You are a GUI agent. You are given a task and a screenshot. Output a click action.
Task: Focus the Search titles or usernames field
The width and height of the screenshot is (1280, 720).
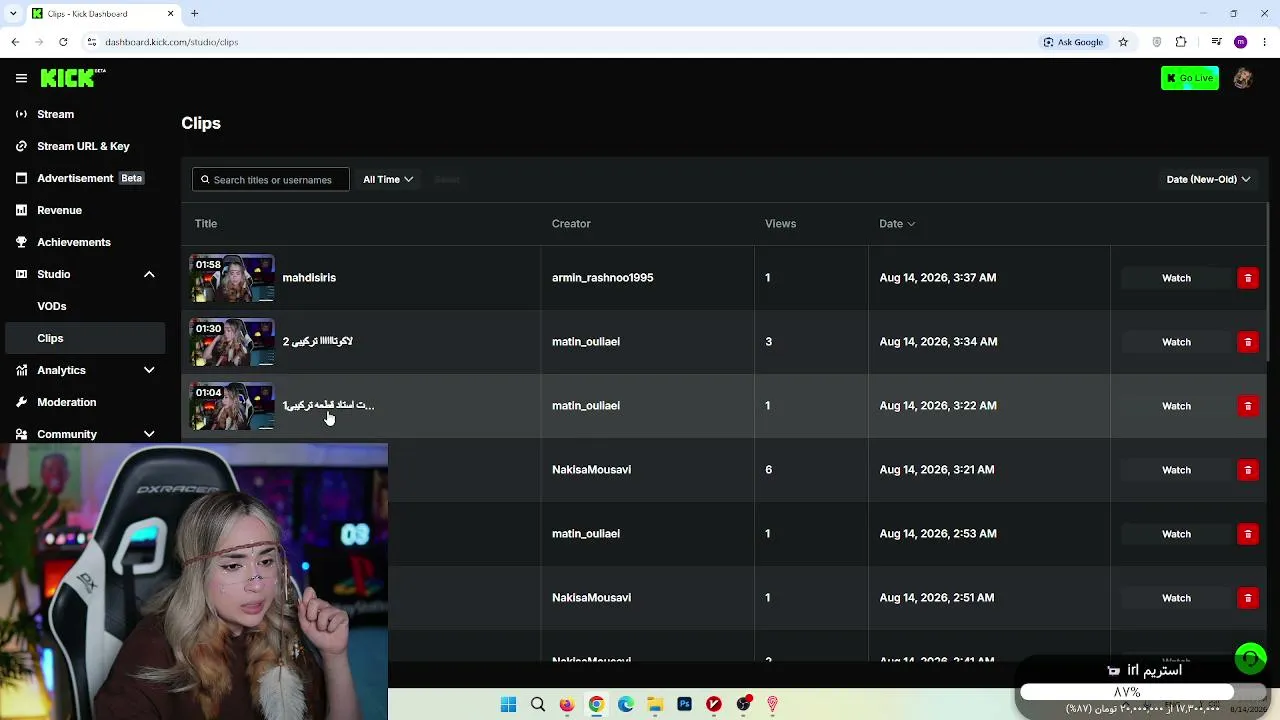(270, 180)
